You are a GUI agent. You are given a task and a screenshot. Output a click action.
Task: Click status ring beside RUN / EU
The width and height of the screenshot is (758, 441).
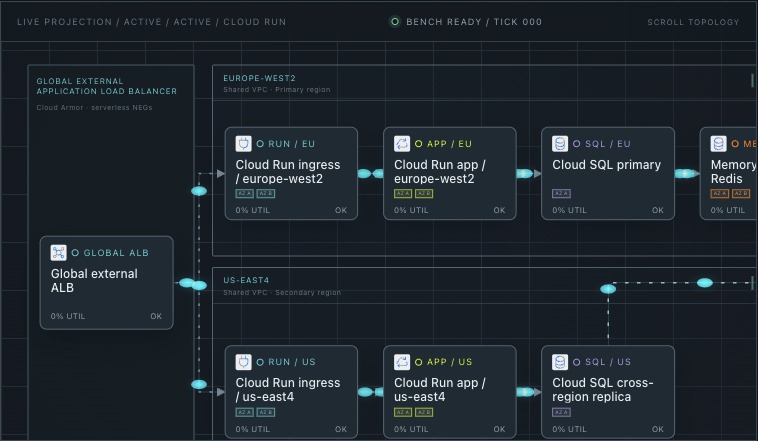260,144
